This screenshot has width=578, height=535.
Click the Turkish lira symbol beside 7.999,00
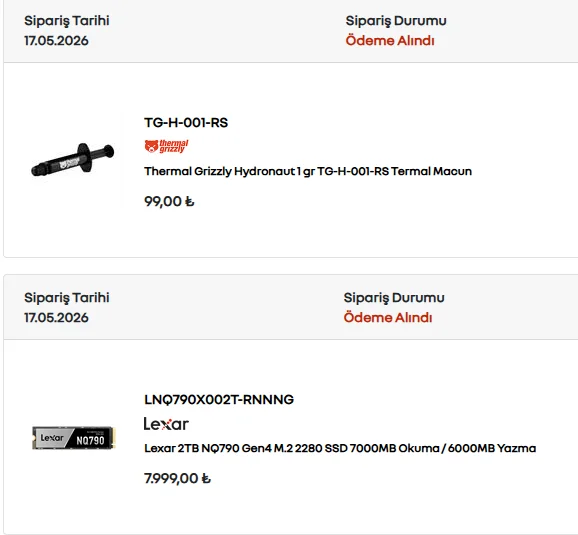(206, 479)
